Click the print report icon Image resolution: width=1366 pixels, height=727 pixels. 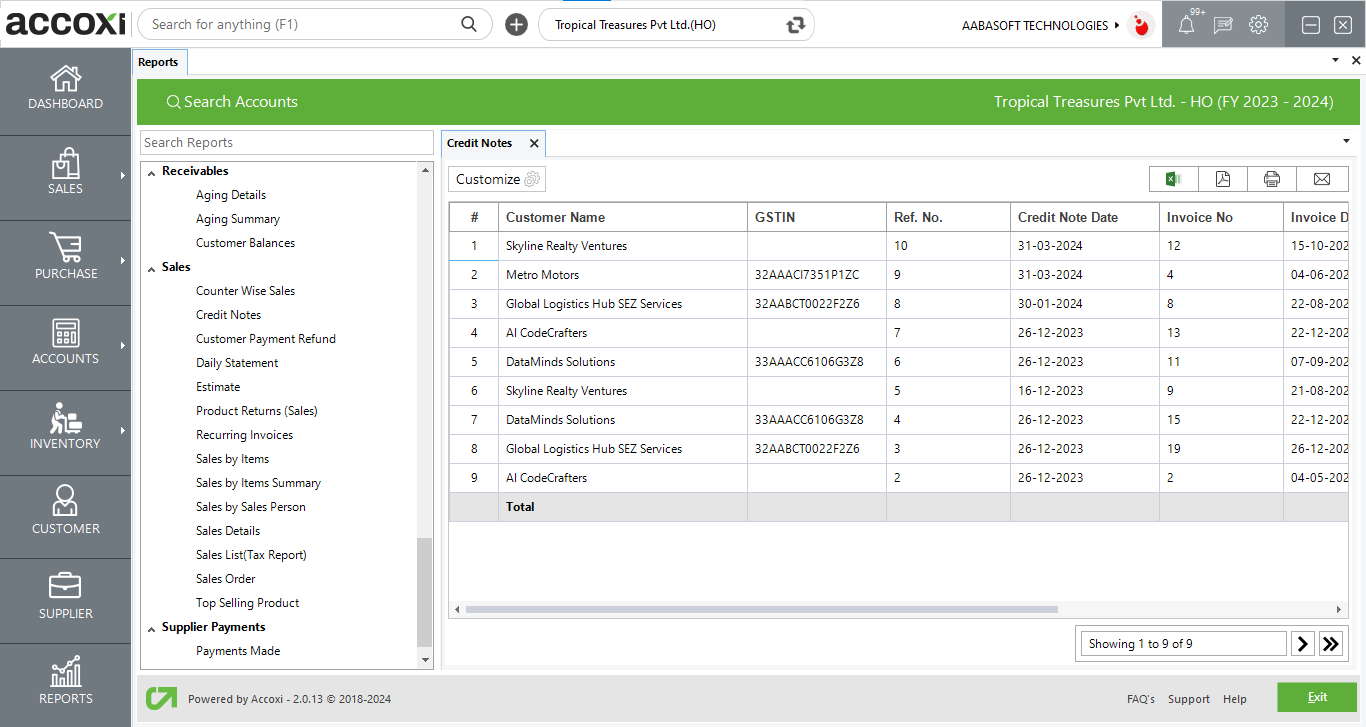[x=1271, y=179]
